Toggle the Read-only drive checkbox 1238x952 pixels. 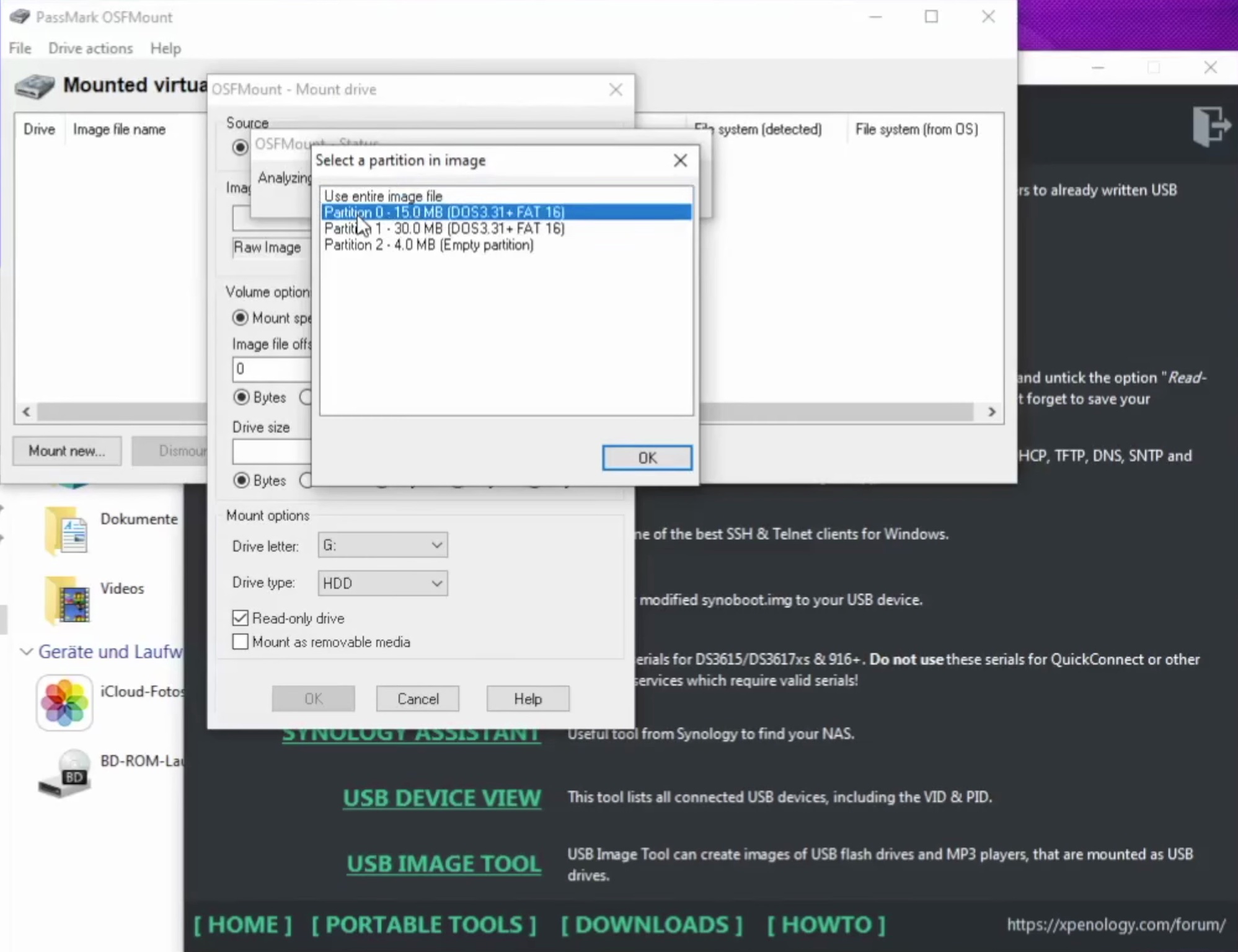coord(240,618)
